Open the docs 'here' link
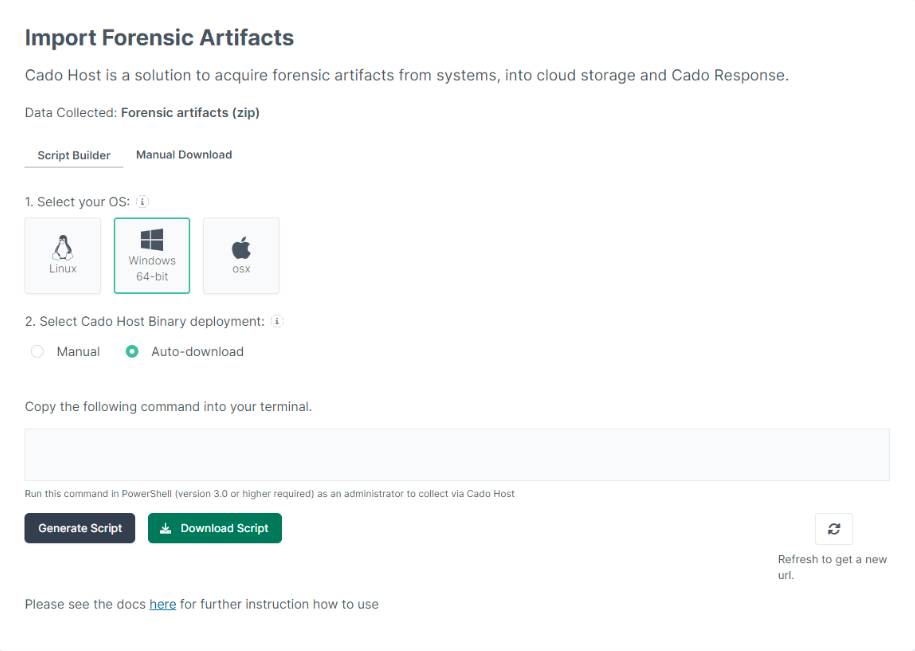 coord(162,604)
